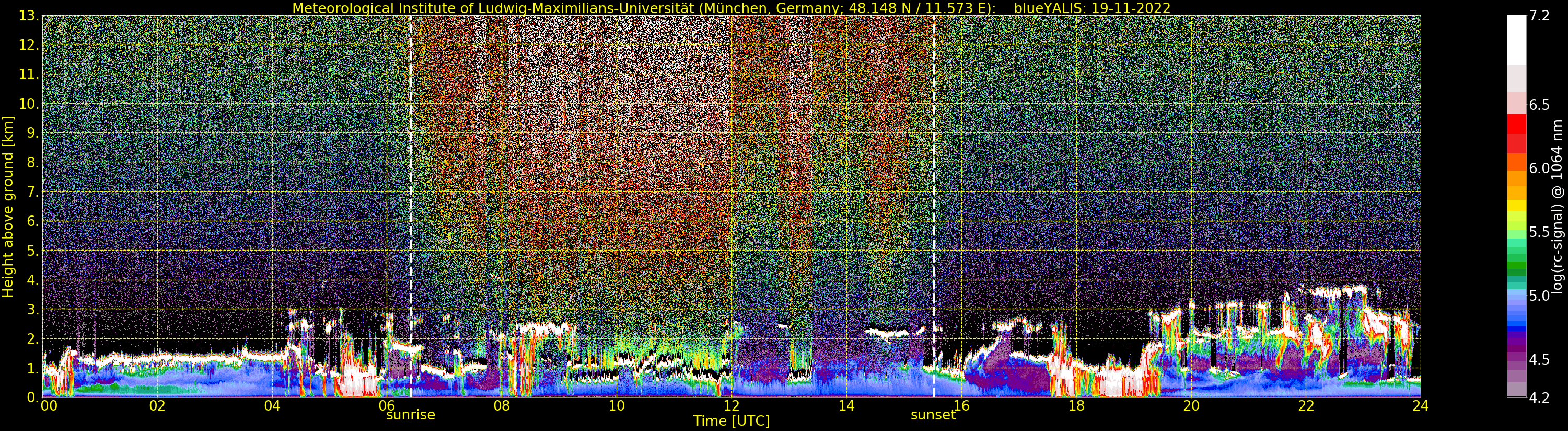Click the 6.0 value on the colorbar
The width and height of the screenshot is (1568, 431).
pos(1539,168)
